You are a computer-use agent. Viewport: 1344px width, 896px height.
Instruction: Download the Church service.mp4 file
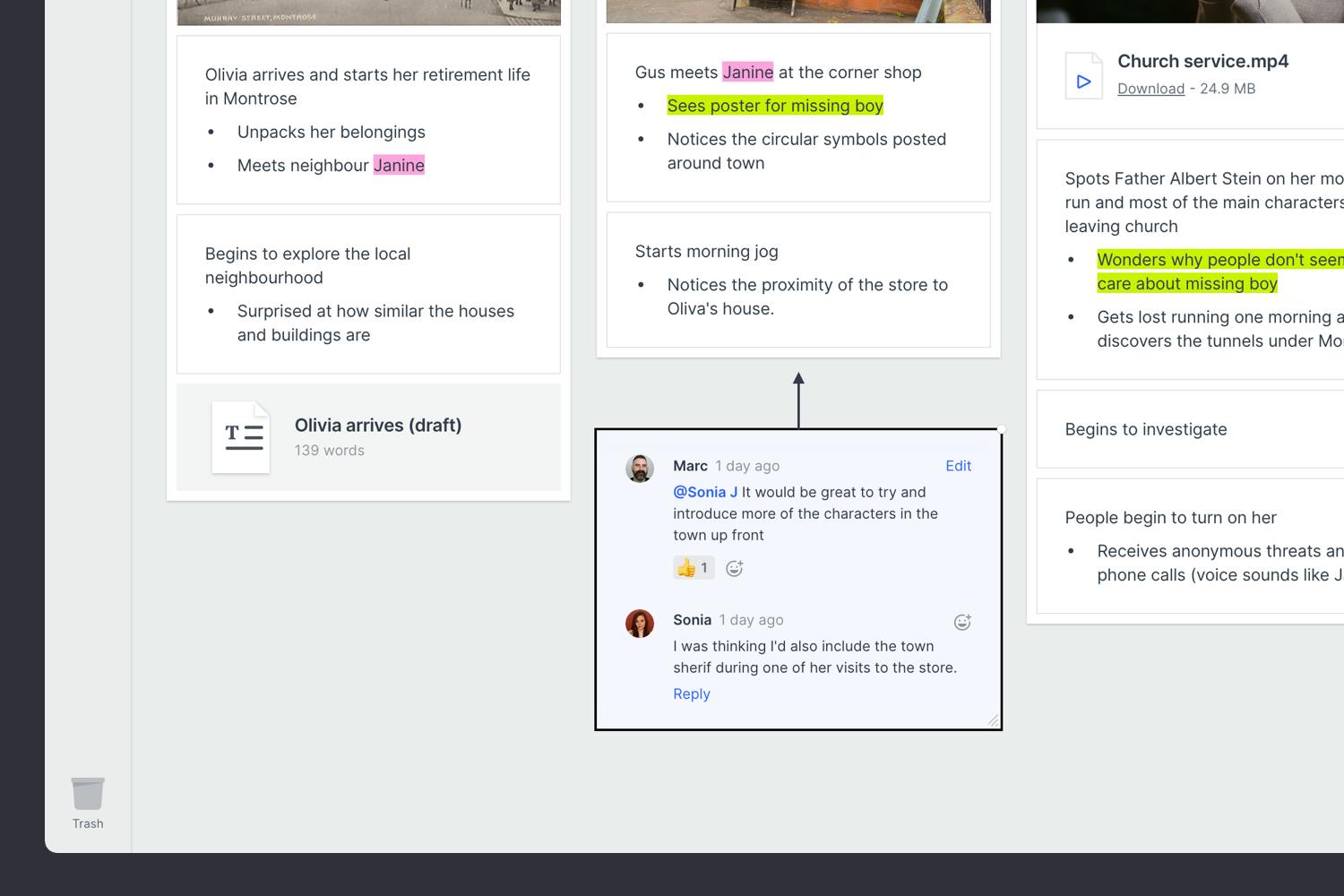pyautogui.click(x=1150, y=89)
